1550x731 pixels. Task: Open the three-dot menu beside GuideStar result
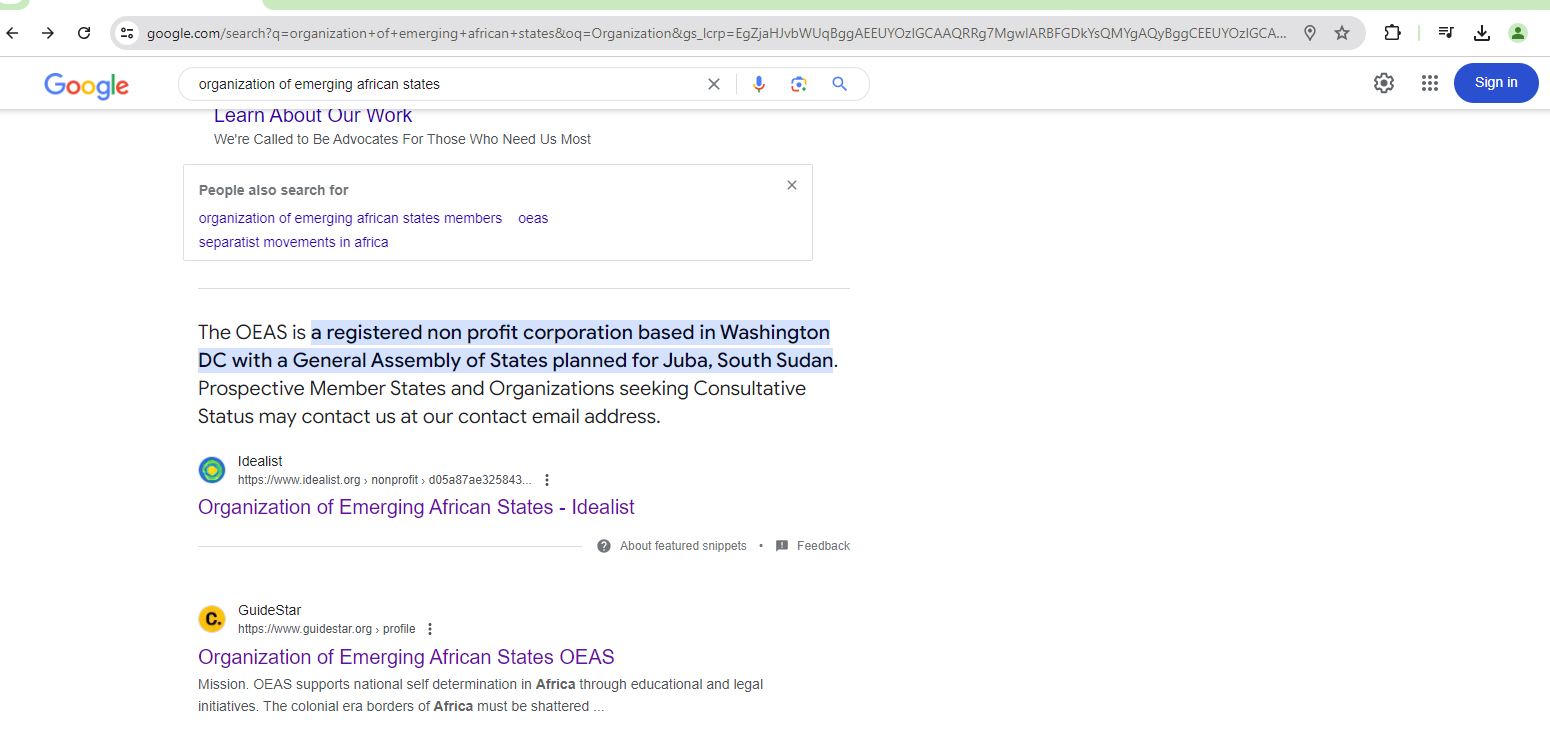point(430,629)
